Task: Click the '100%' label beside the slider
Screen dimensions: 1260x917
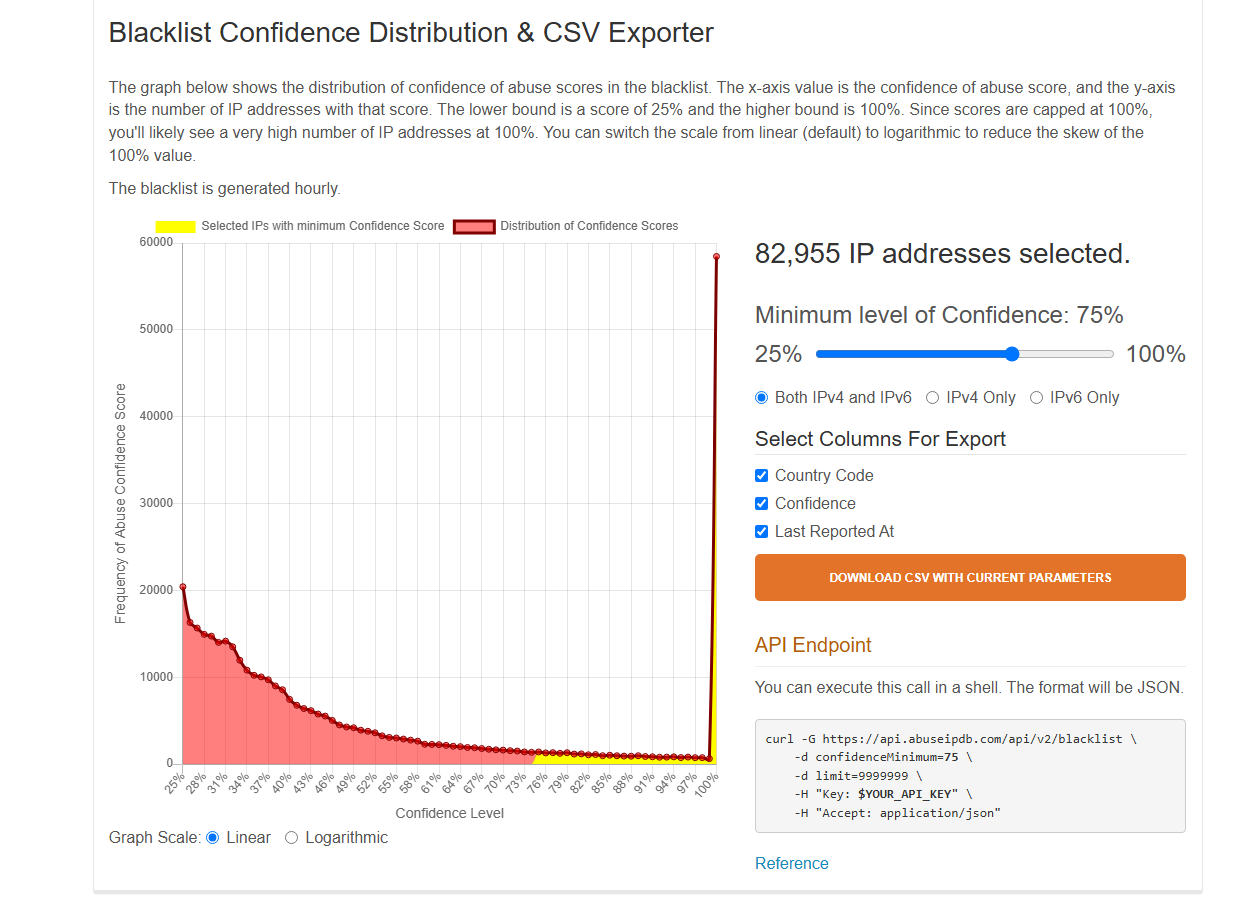Action: [x=1156, y=354]
